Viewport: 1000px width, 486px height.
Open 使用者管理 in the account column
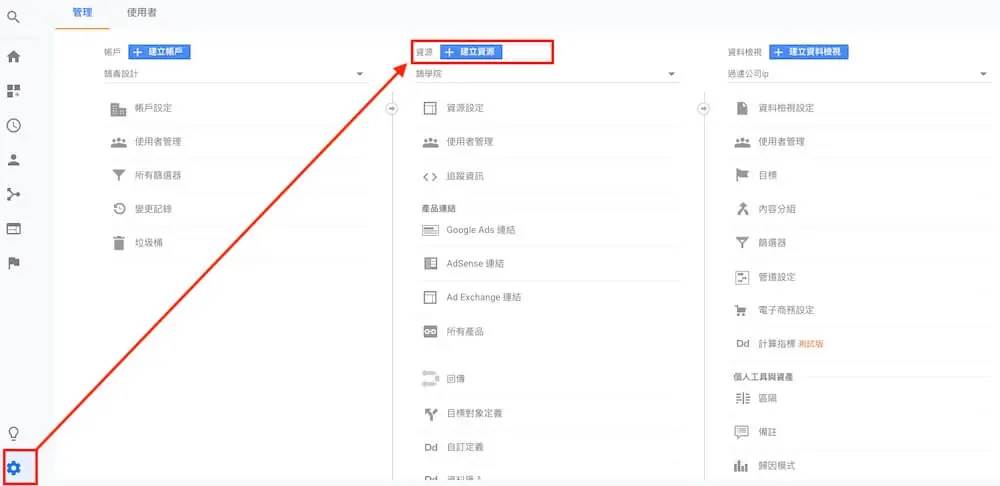click(158, 142)
